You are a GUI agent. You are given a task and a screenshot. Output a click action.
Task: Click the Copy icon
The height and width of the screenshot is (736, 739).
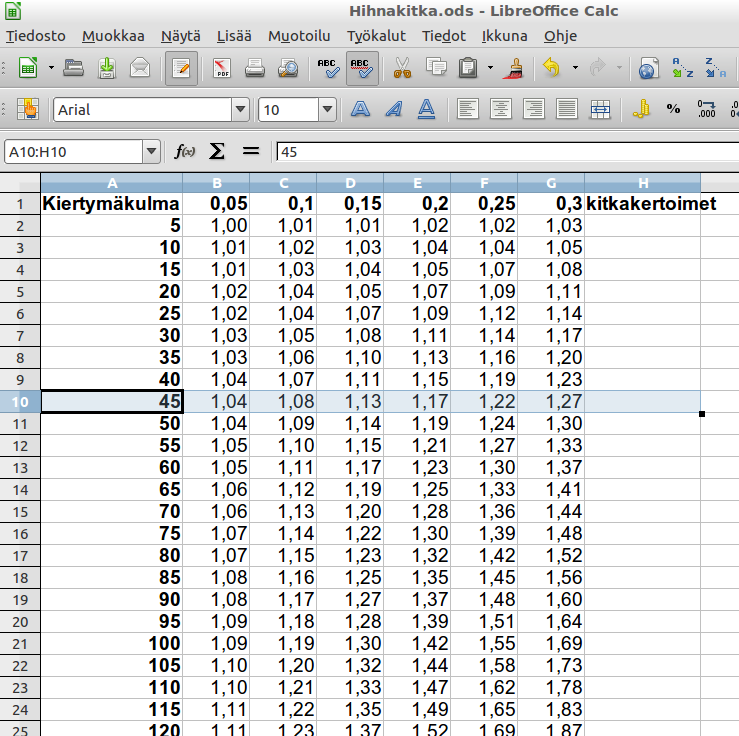(436, 67)
